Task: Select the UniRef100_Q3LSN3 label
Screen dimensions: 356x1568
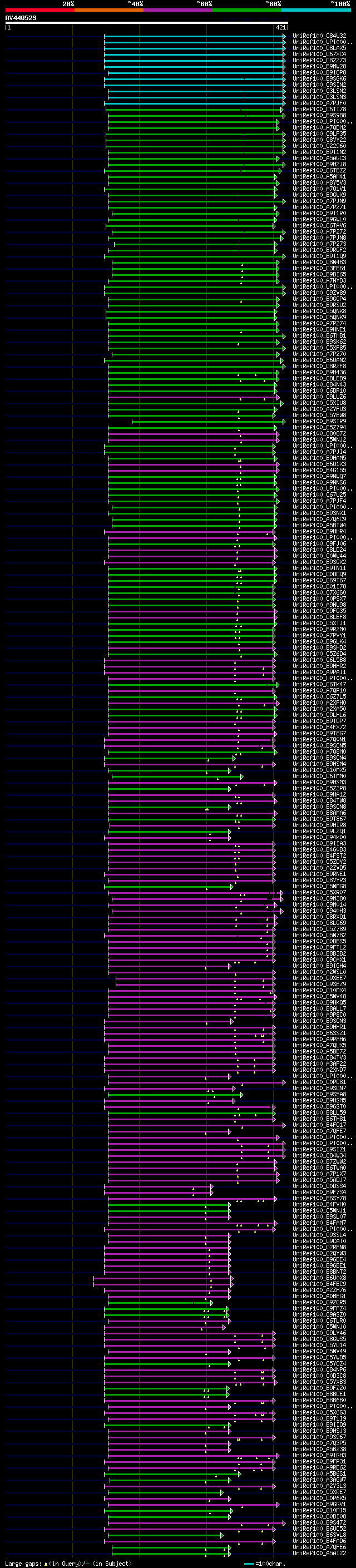Action: tap(319, 97)
